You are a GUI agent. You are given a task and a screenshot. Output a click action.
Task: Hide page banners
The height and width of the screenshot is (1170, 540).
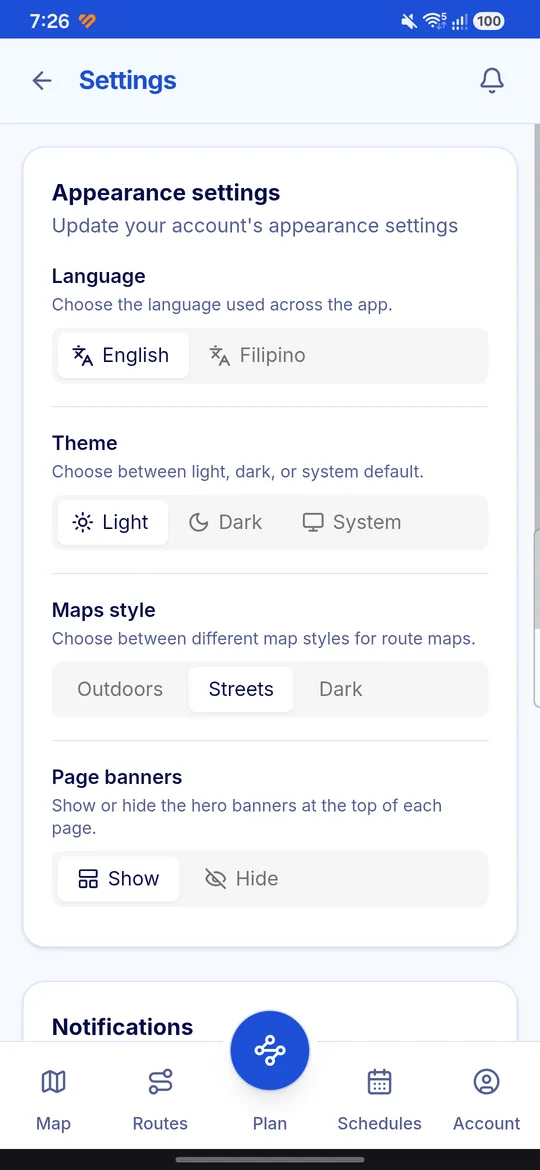(x=242, y=879)
